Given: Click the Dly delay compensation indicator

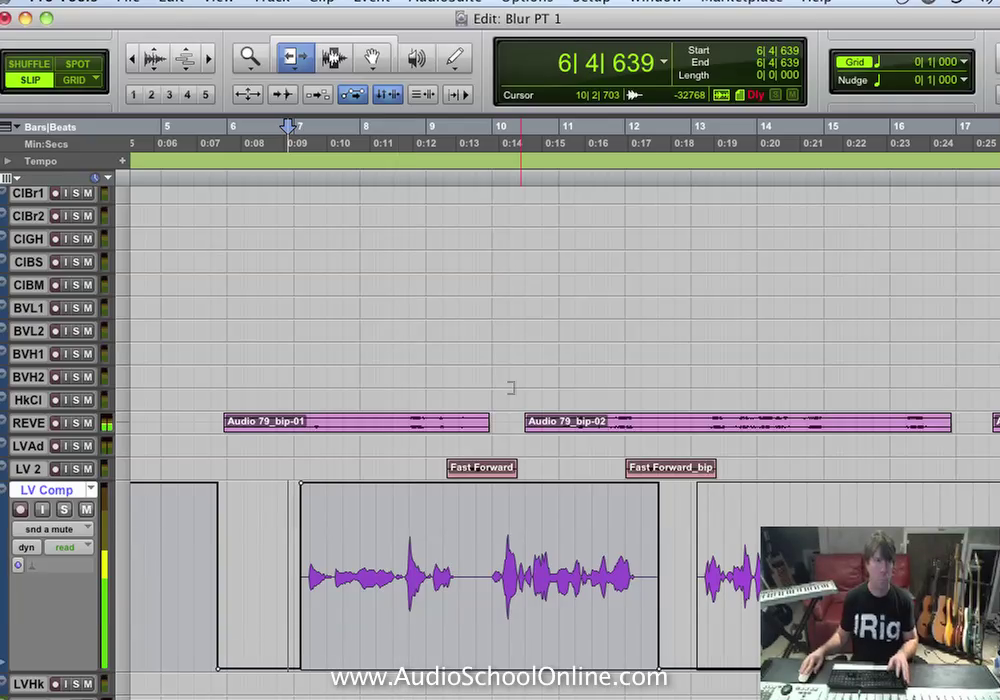Looking at the screenshot, I should coord(756,95).
